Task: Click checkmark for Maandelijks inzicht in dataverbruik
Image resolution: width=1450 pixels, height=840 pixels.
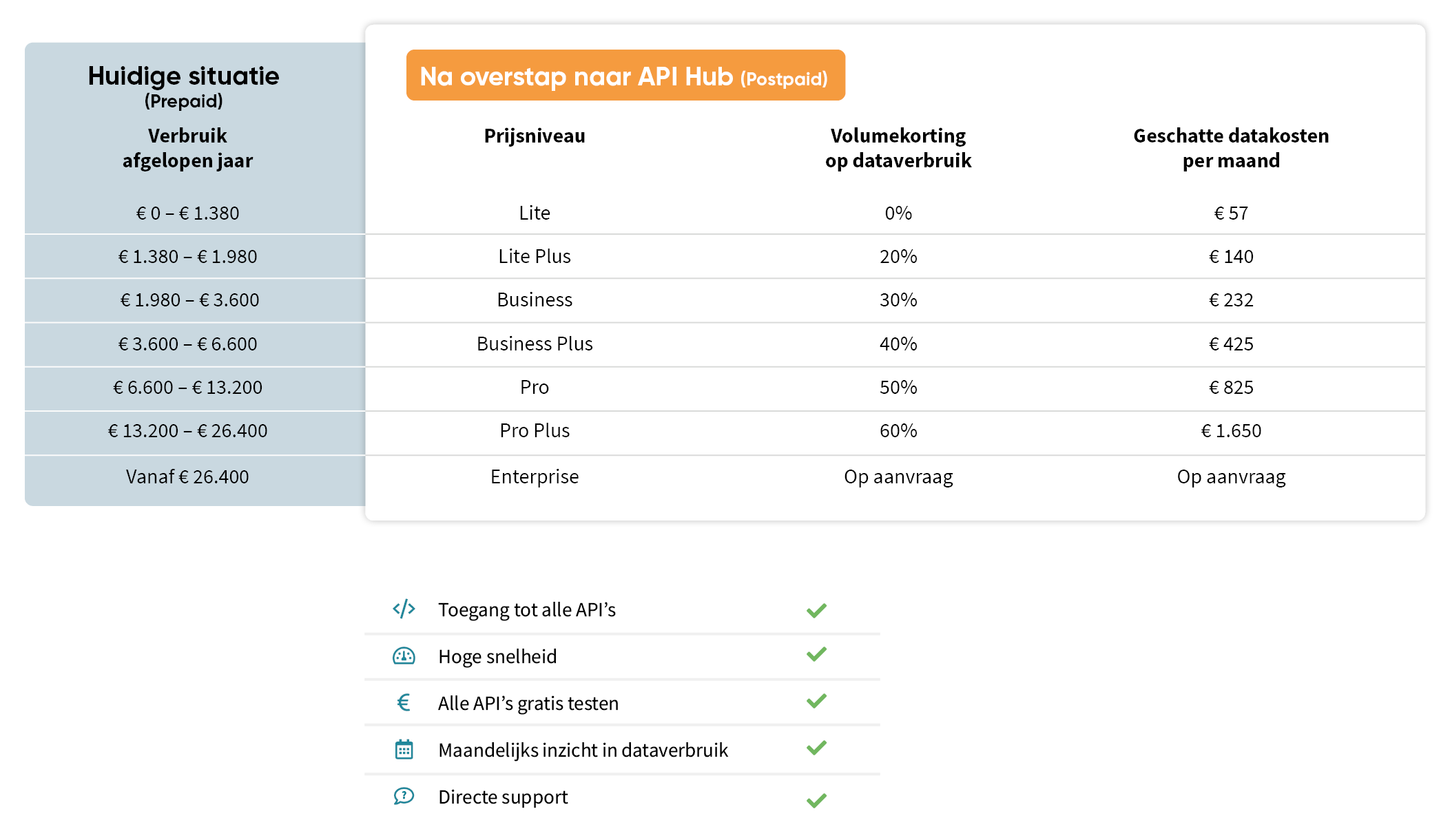Action: (816, 748)
